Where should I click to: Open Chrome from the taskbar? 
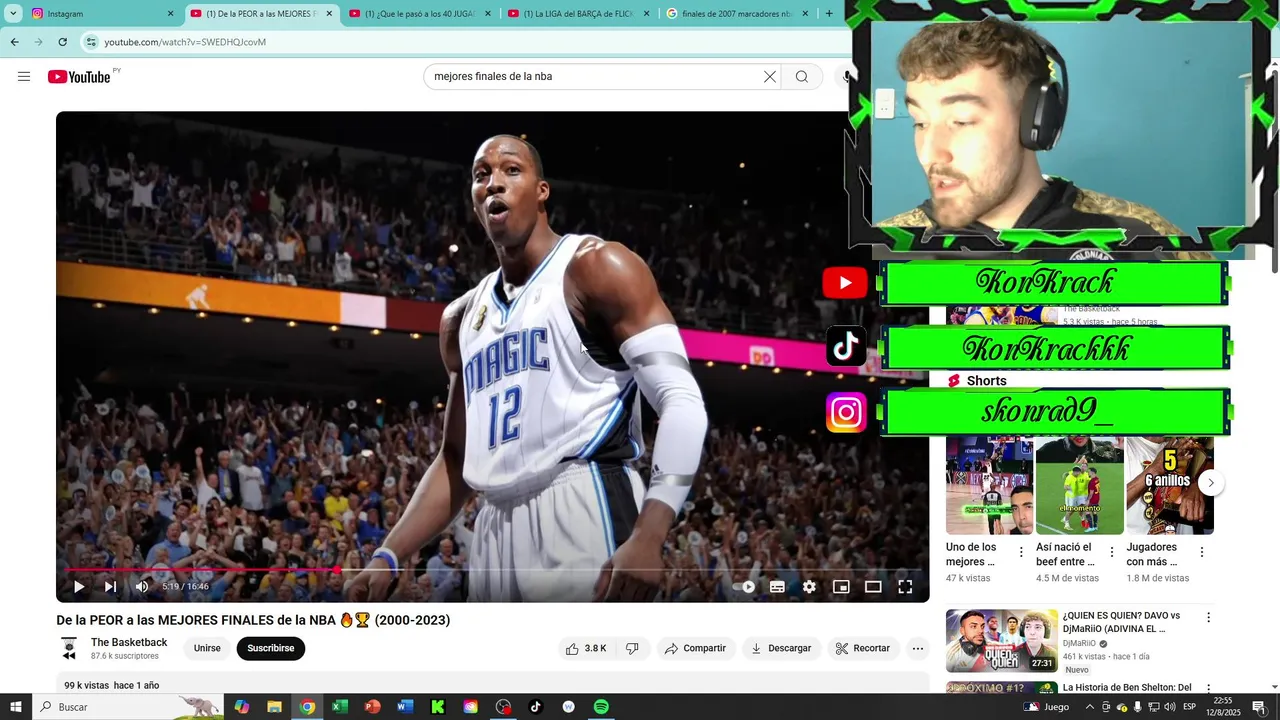click(307, 707)
